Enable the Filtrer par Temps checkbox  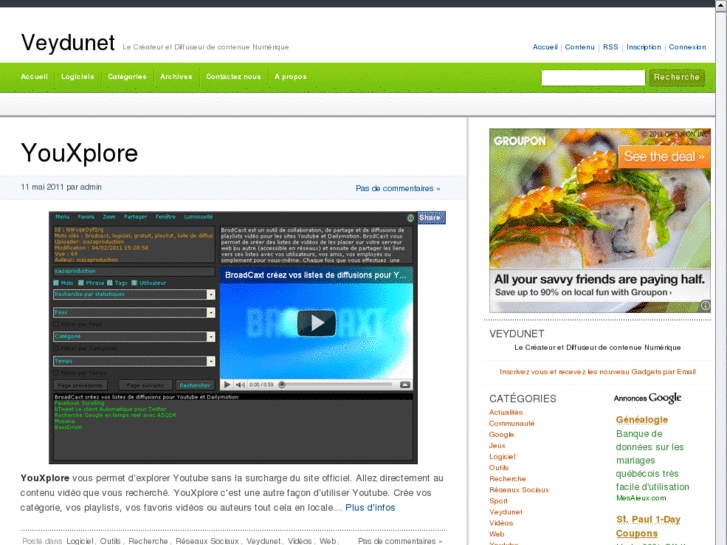pos(56,372)
